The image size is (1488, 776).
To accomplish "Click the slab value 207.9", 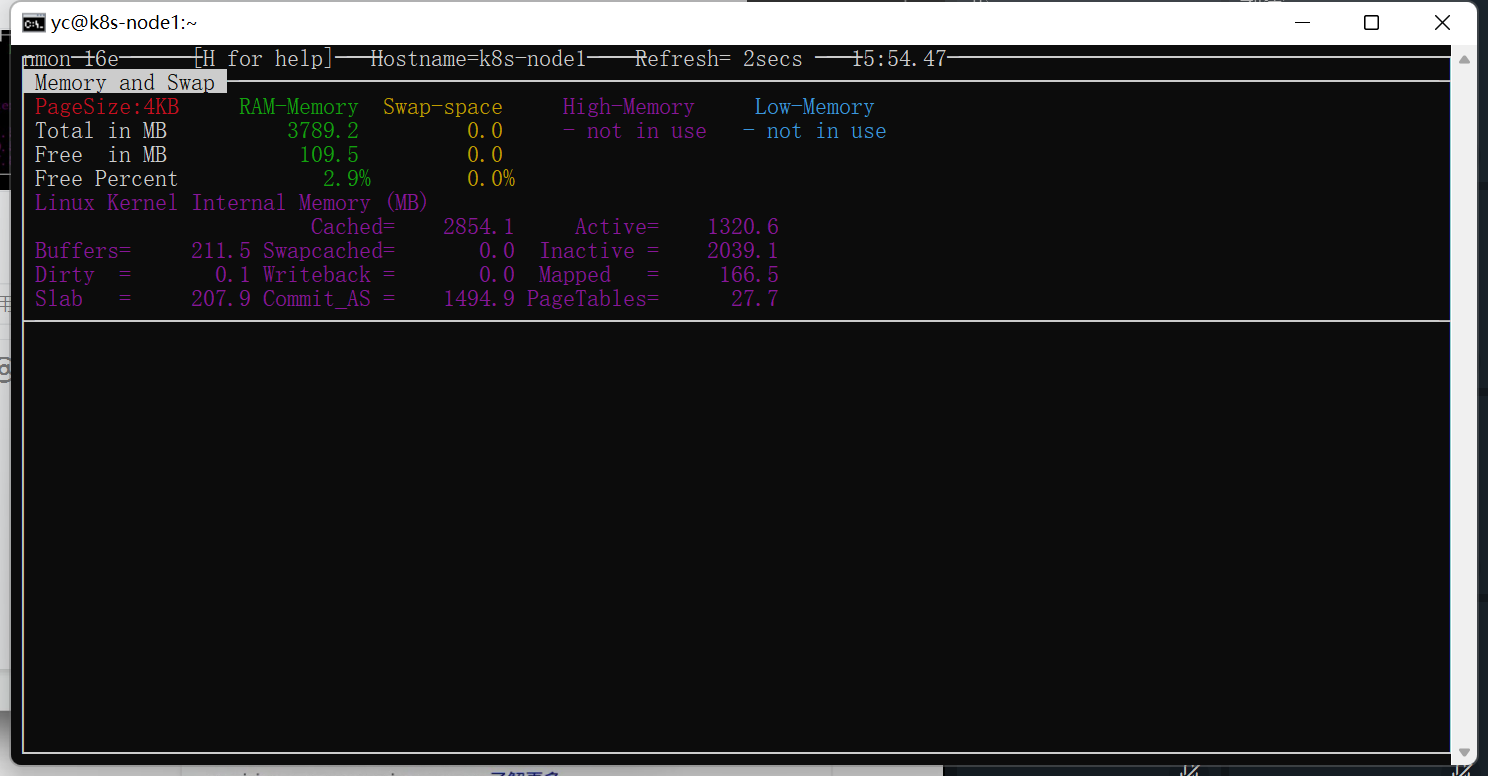I will pyautogui.click(x=221, y=299).
